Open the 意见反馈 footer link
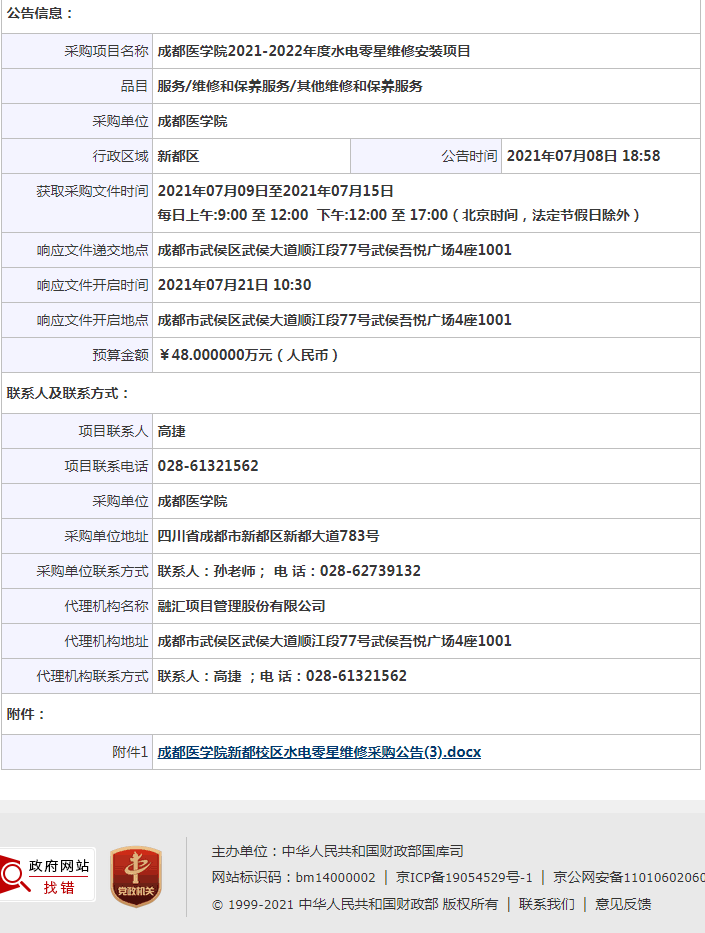705x933 pixels. [623, 904]
